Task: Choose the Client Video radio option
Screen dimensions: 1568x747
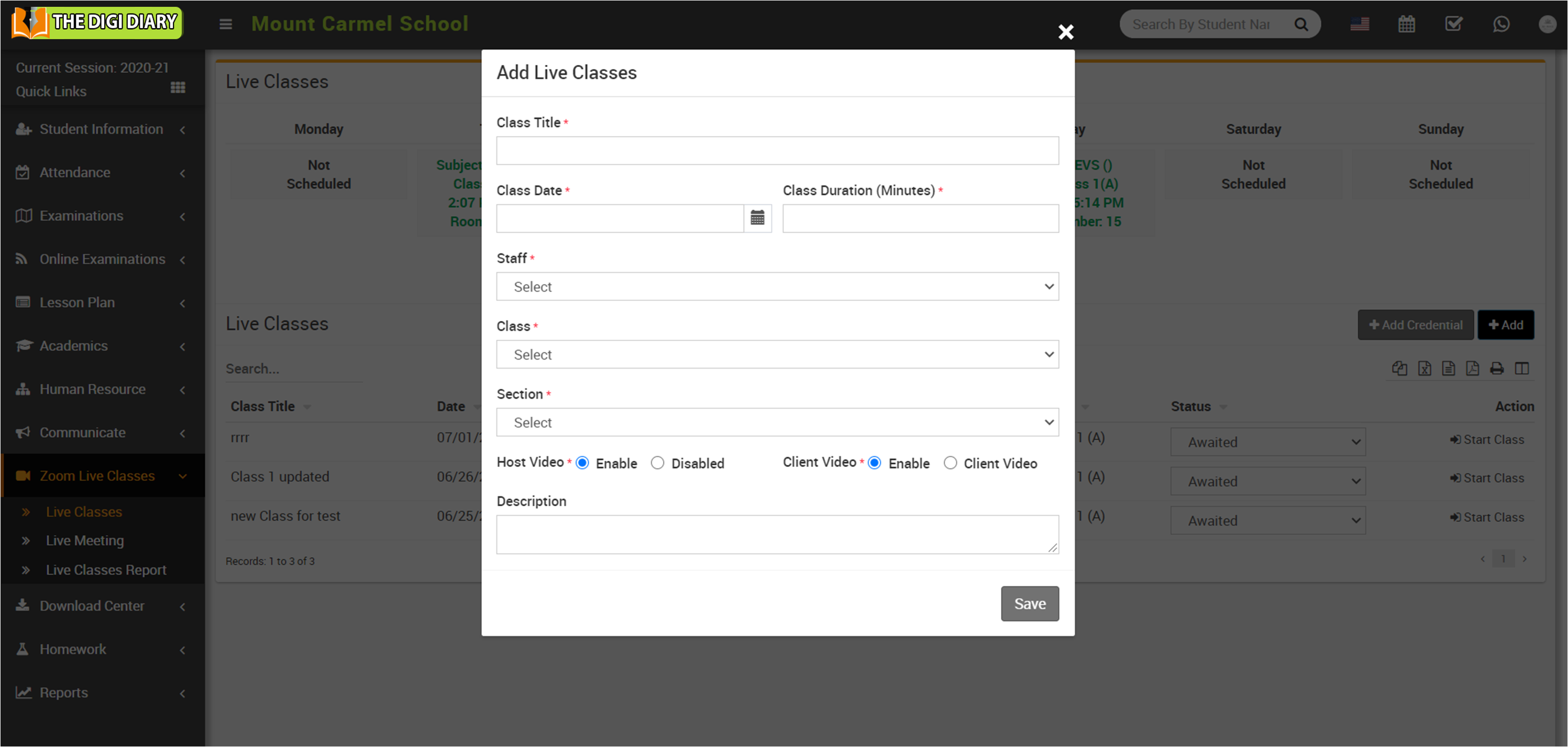Action: (950, 463)
